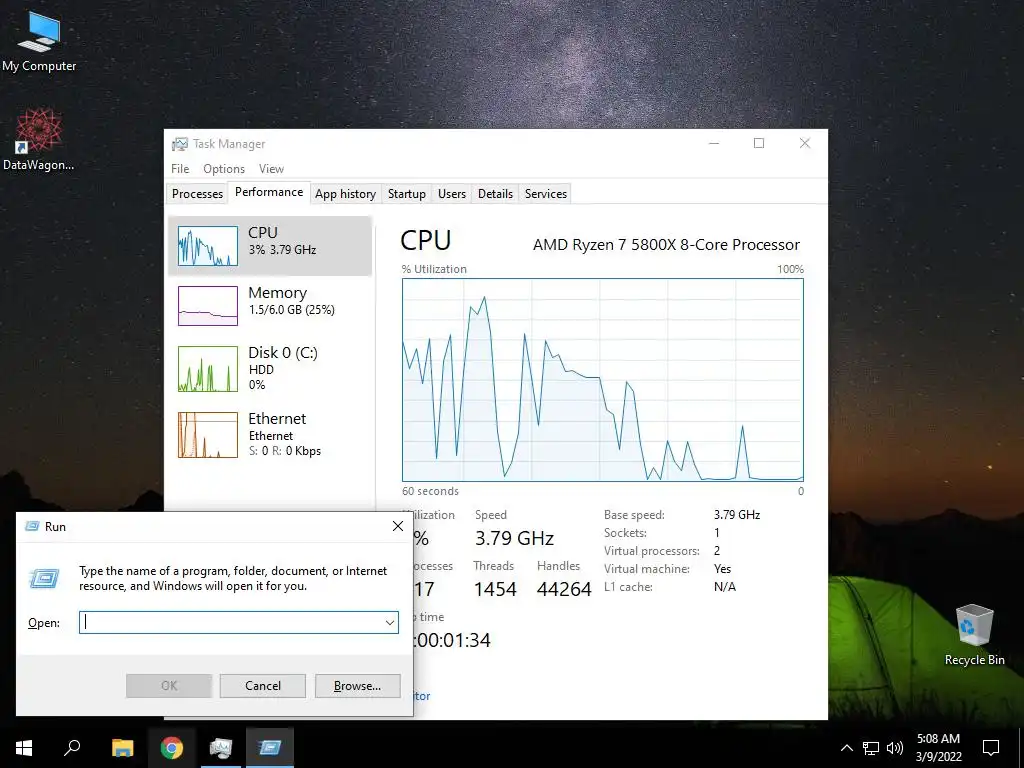
Task: Minimize the Task Manager window
Action: click(x=714, y=144)
